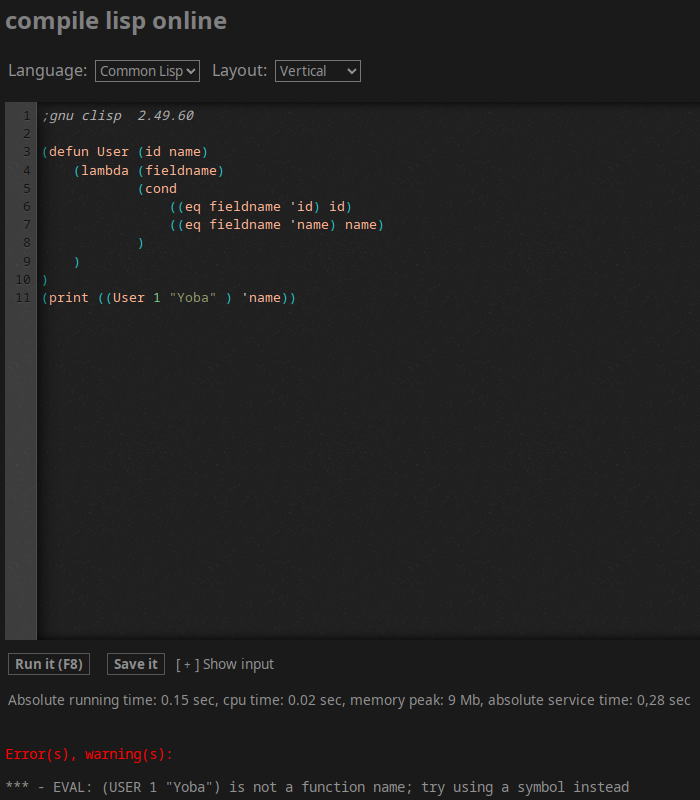Click the "(eq fieldname 'id) id" line
This screenshot has height=800, width=700.
click(x=261, y=207)
